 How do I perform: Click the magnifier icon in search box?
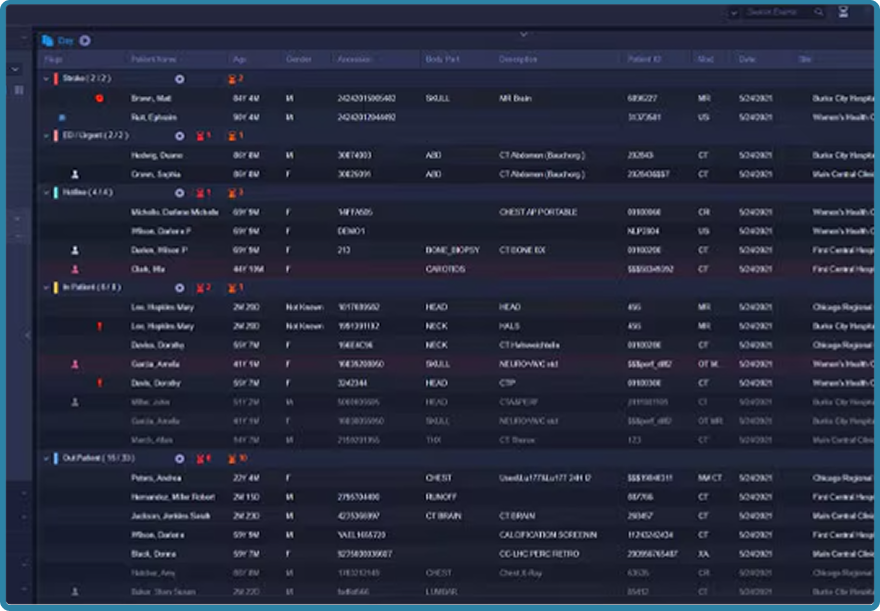819,12
